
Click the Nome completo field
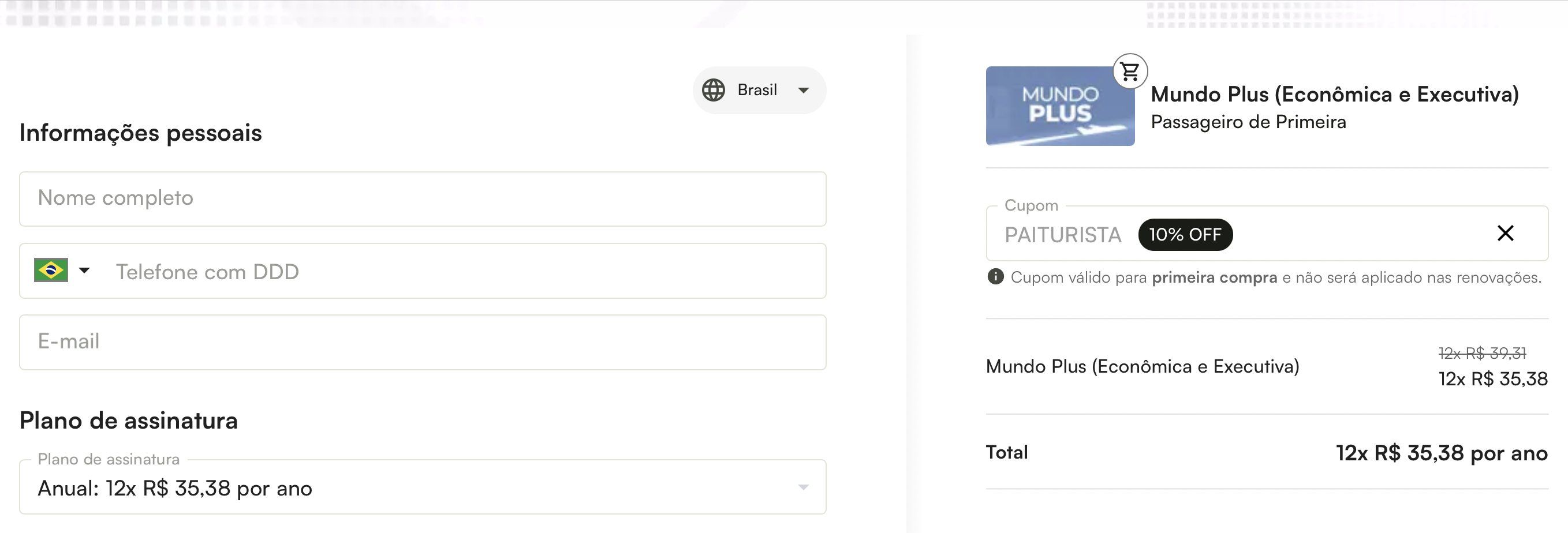423,198
